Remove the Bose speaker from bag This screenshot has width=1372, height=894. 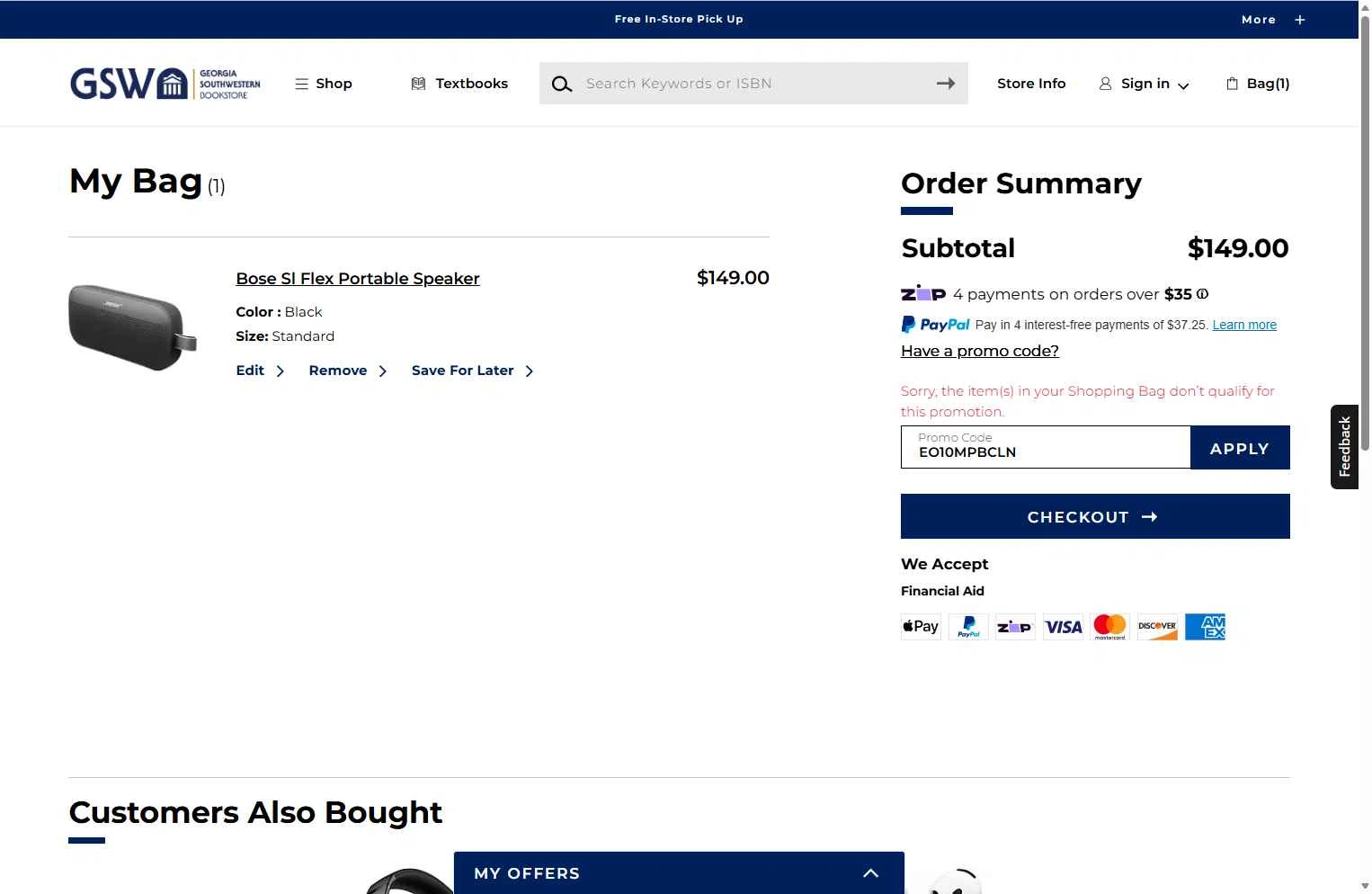tap(348, 371)
